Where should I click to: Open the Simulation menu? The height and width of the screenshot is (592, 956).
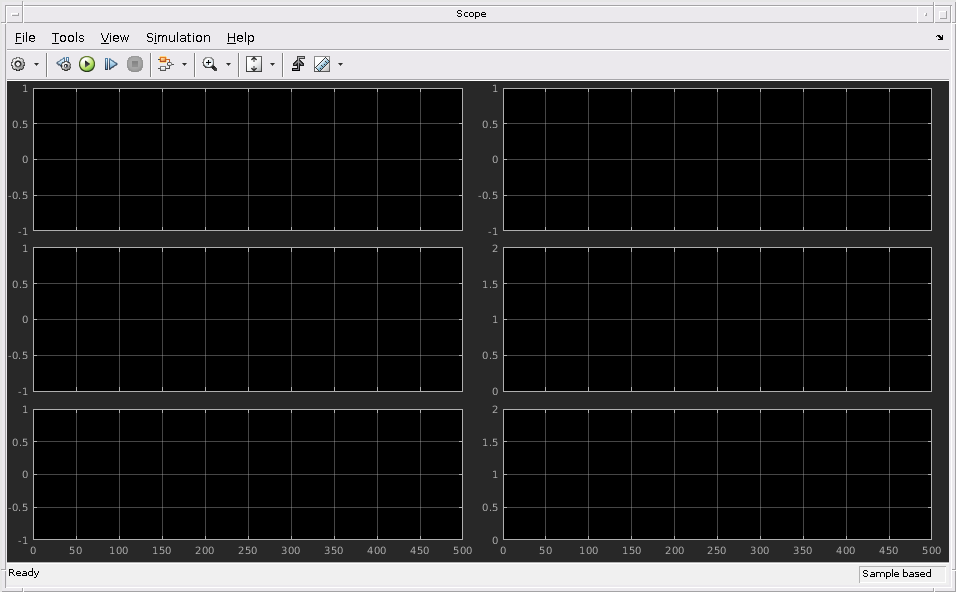(x=178, y=38)
